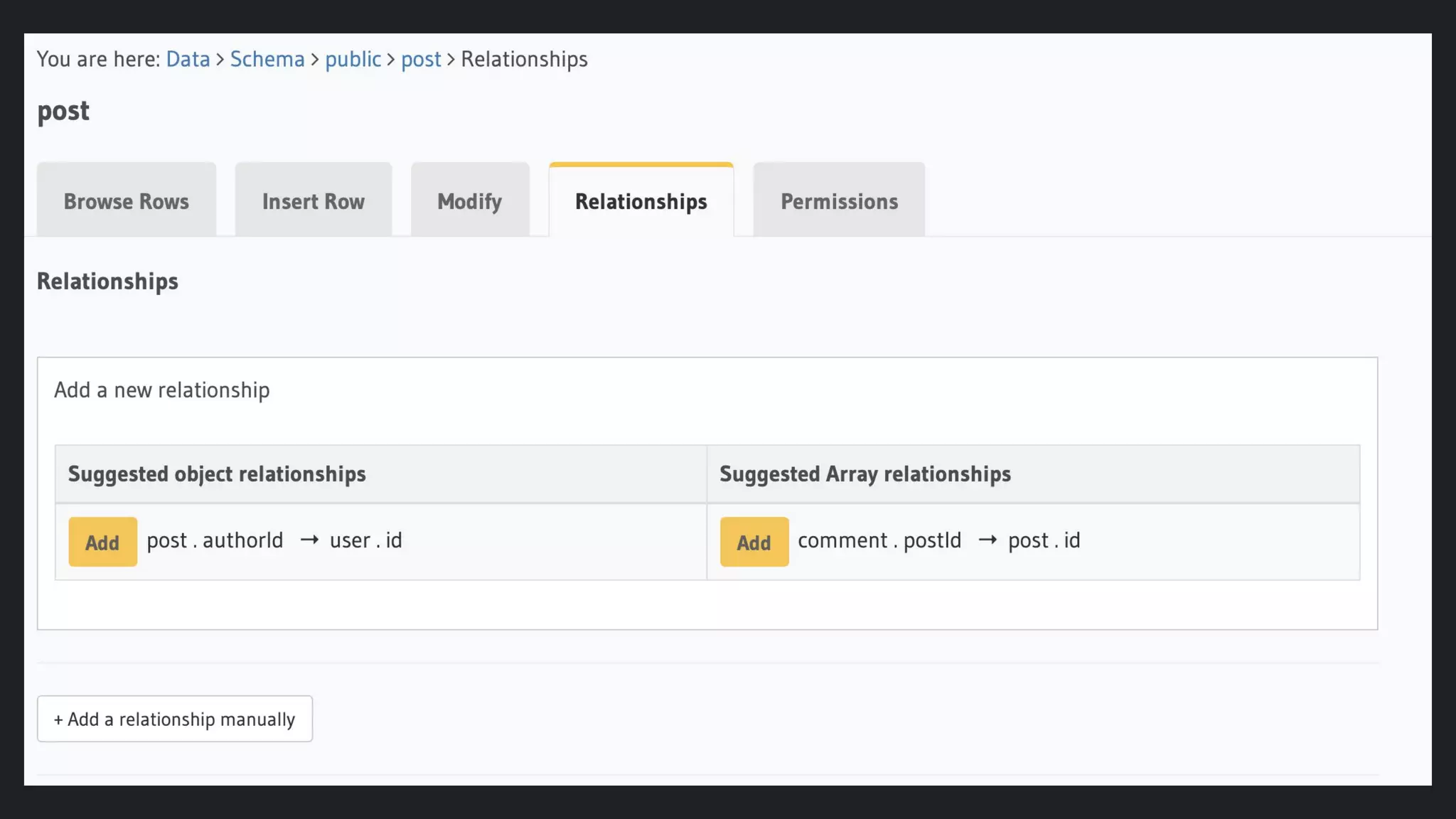Add the comment.postId array relationship

(x=754, y=542)
